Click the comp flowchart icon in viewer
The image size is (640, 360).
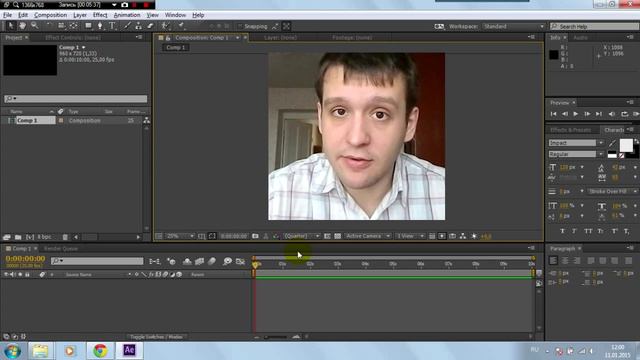463,236
